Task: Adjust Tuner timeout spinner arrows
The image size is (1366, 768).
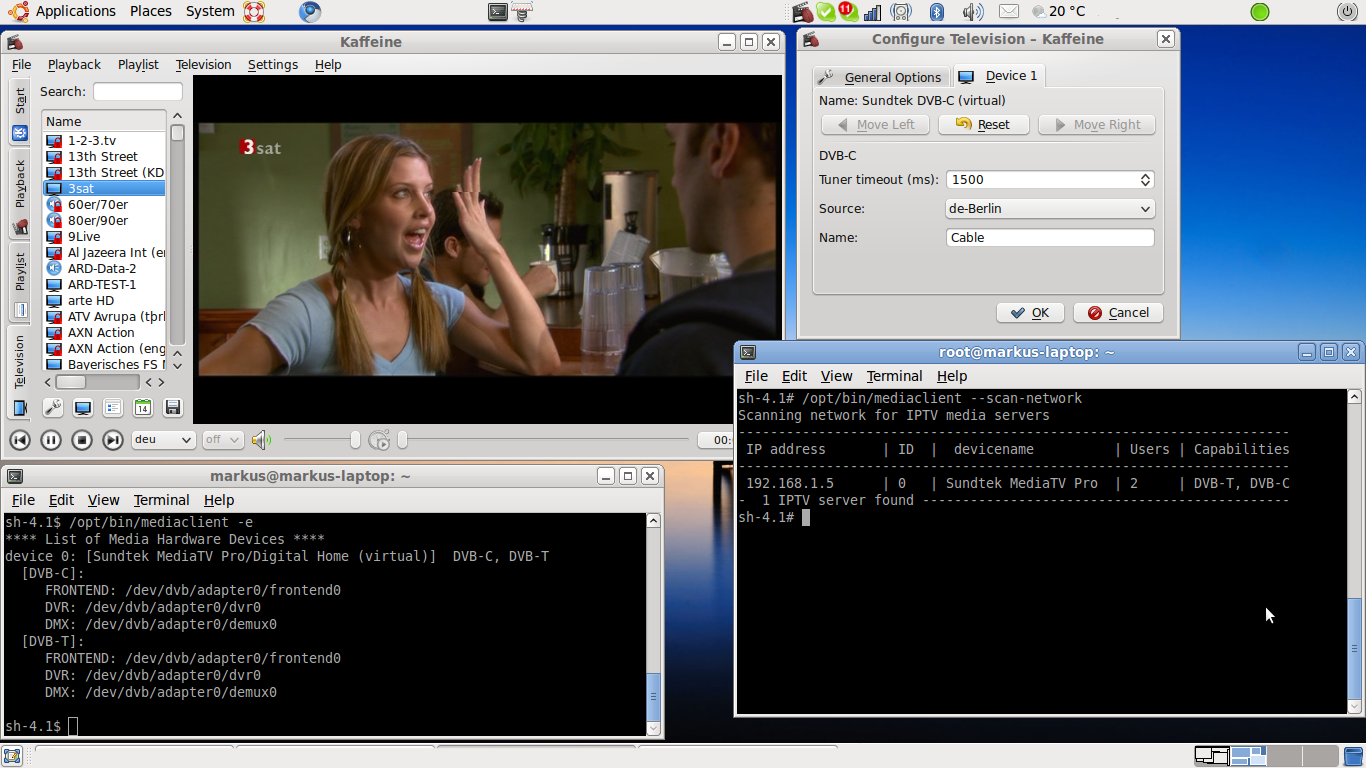Action: coord(1146,180)
